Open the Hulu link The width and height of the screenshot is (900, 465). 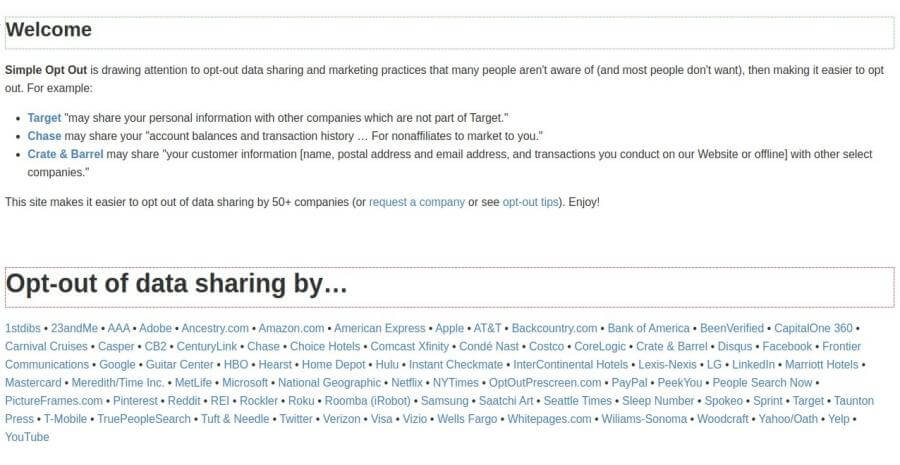(387, 365)
